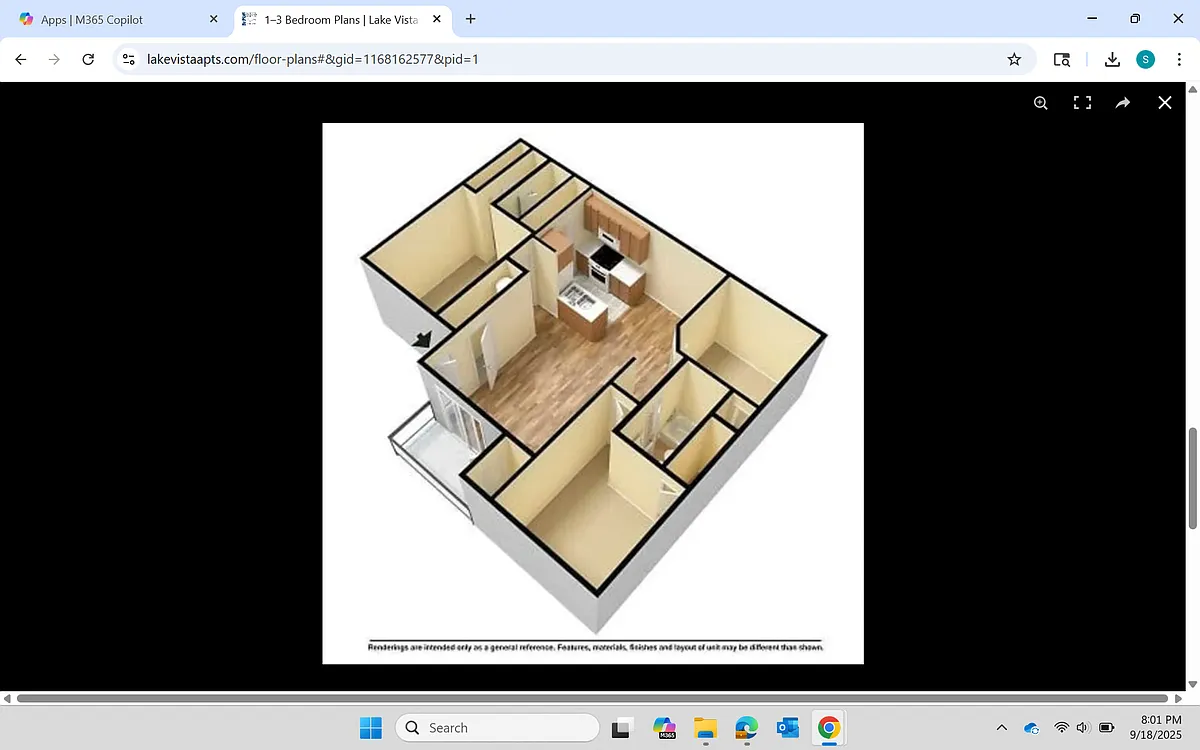The width and height of the screenshot is (1200, 750).
Task: Zoom into the floor plan image
Action: pyautogui.click(x=1041, y=102)
